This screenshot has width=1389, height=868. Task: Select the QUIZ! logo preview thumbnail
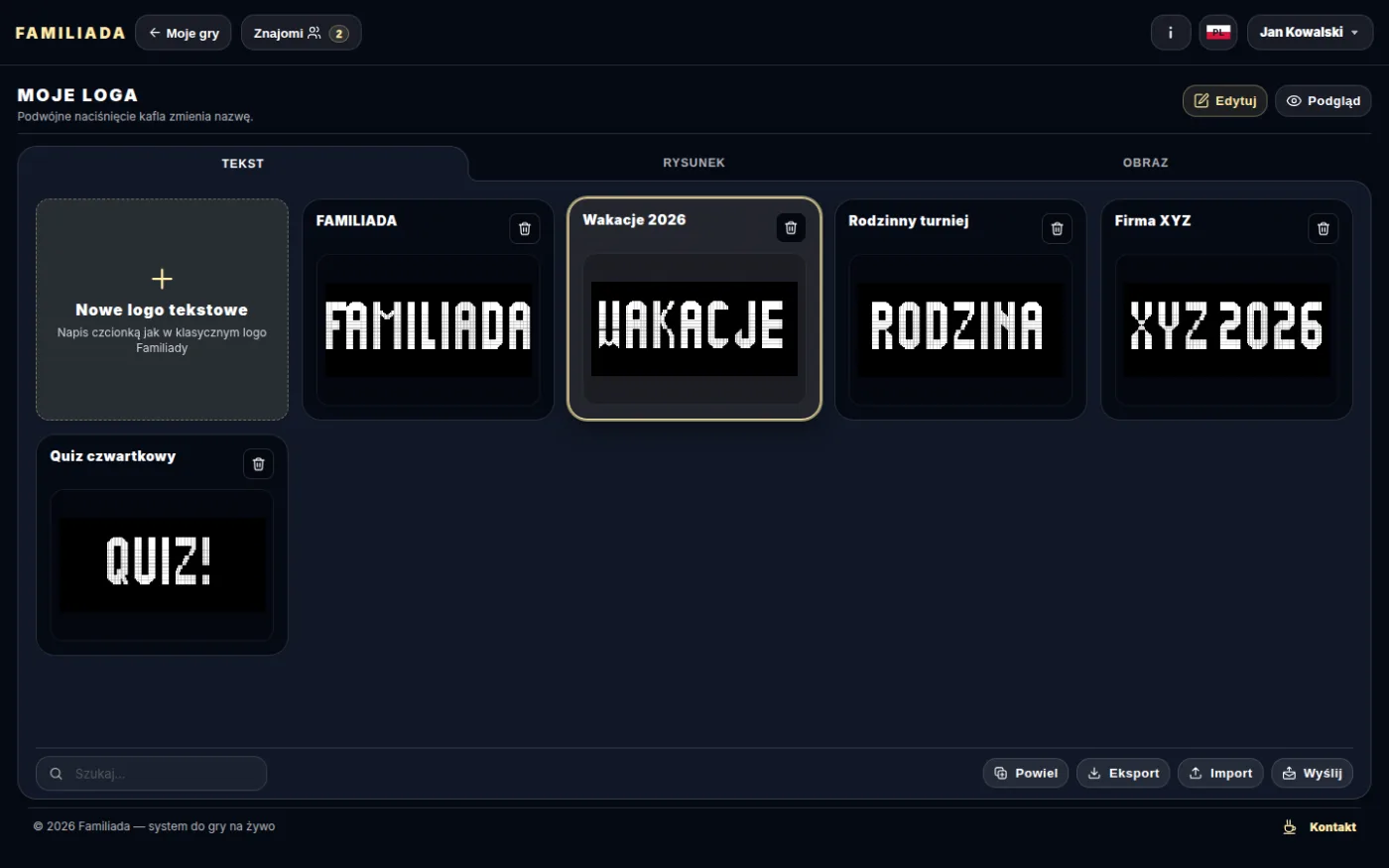pos(162,564)
